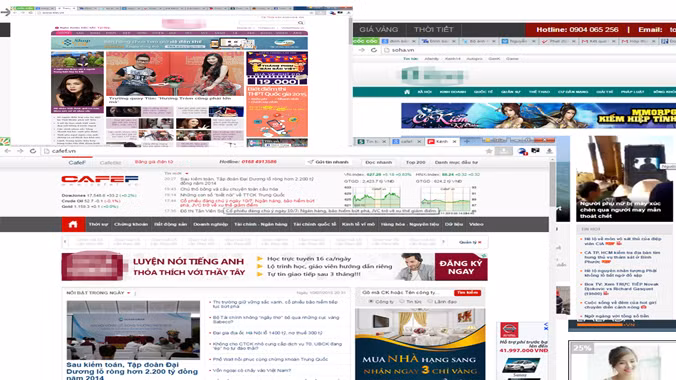Click right arrow of CafeF ticker strip
This screenshot has height=380, width=676.
pyautogui.click(x=443, y=242)
